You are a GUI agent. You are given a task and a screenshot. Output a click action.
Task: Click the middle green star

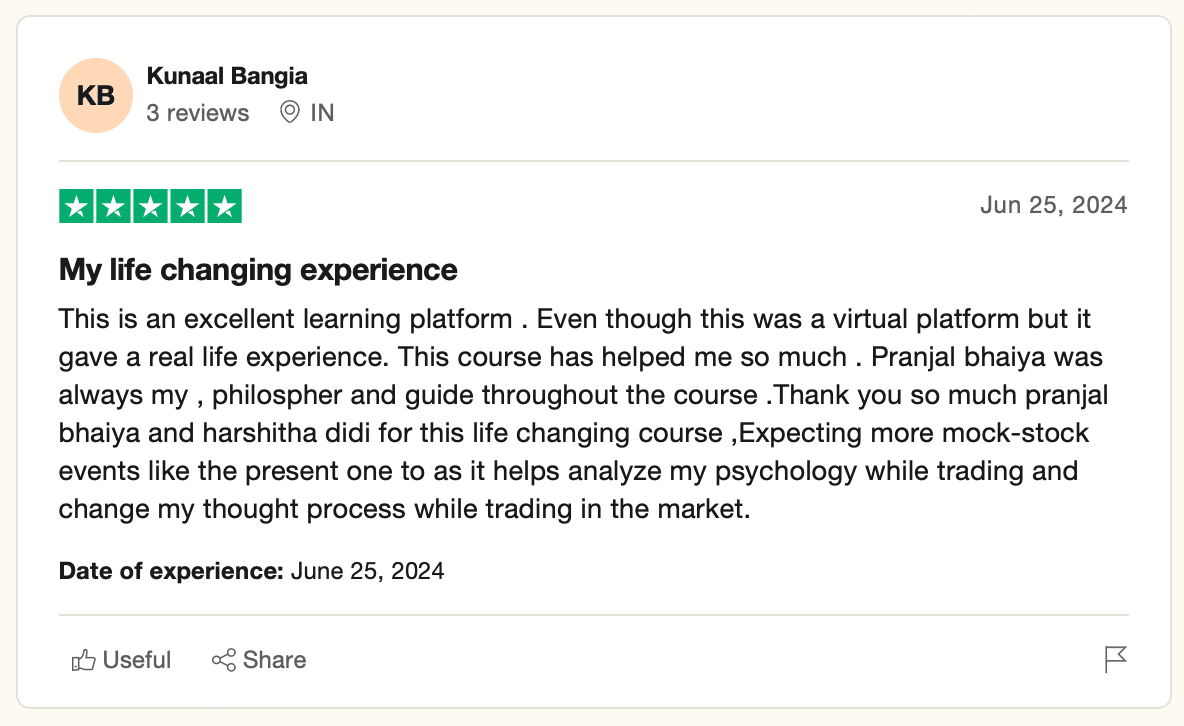point(150,206)
